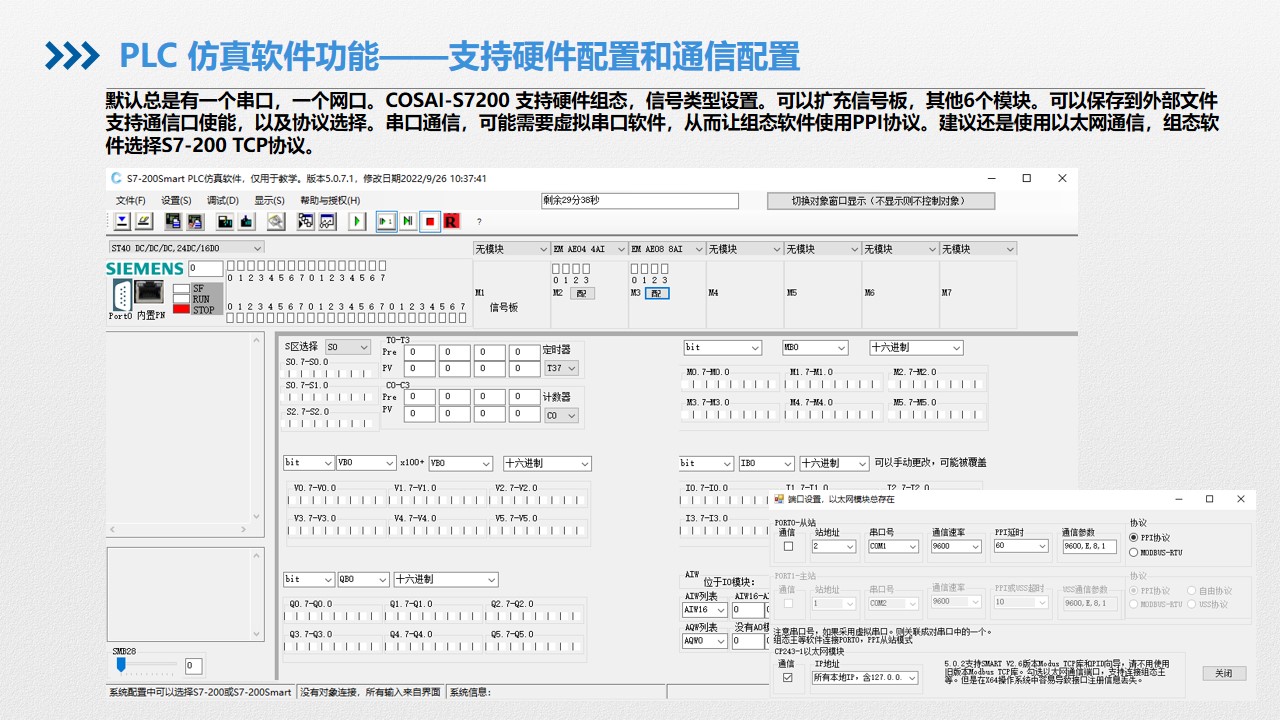Open the AIW16 analog input list dropdown
This screenshot has height=720, width=1280.
pyautogui.click(x=705, y=609)
